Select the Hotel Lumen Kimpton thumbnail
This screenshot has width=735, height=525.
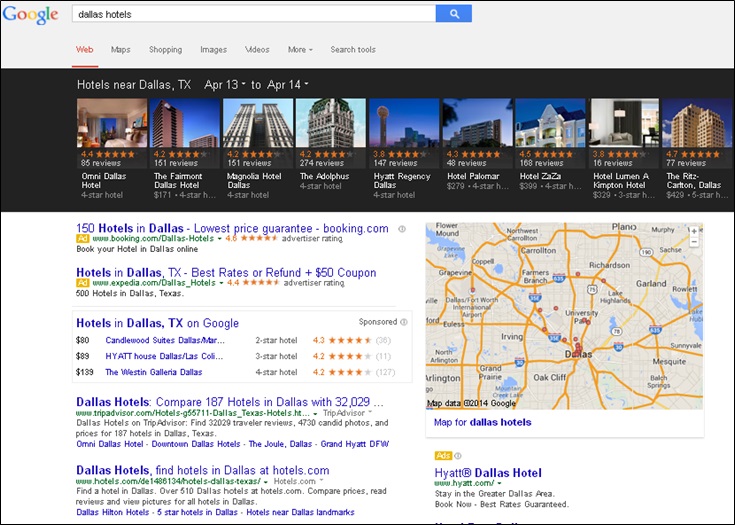[623, 123]
